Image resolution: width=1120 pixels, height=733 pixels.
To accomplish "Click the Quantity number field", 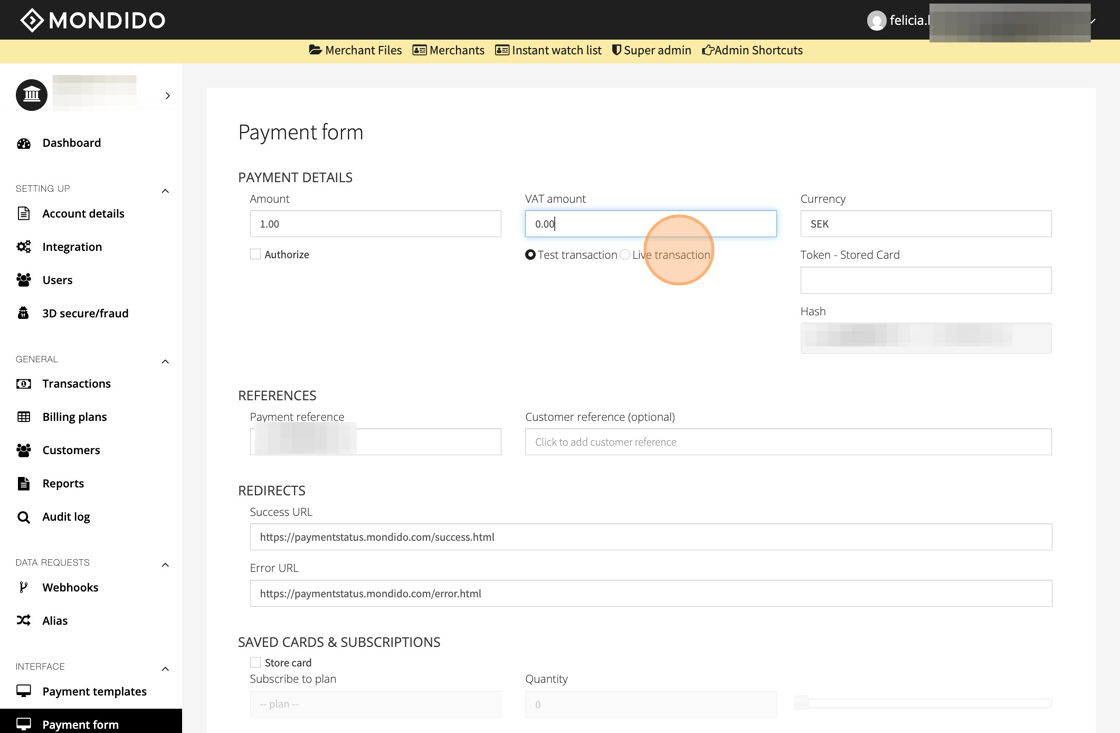I will pyautogui.click(x=651, y=704).
